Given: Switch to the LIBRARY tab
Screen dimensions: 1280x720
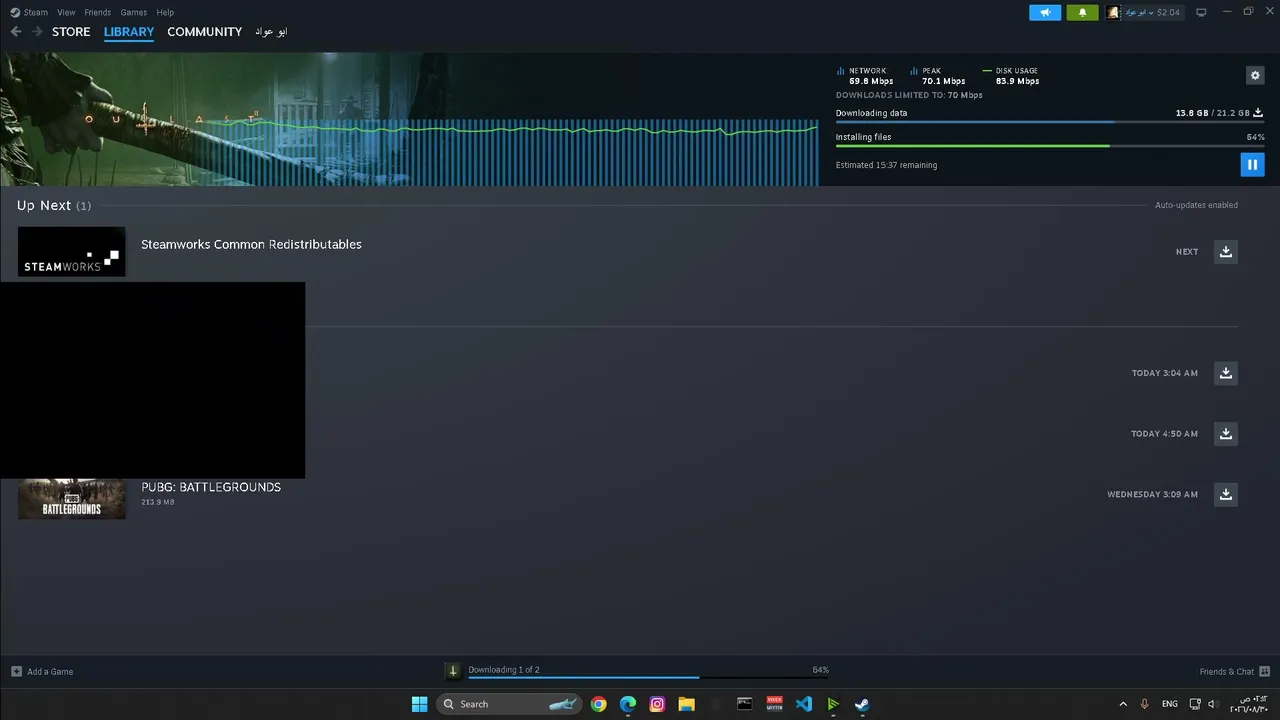Looking at the screenshot, I should [129, 32].
